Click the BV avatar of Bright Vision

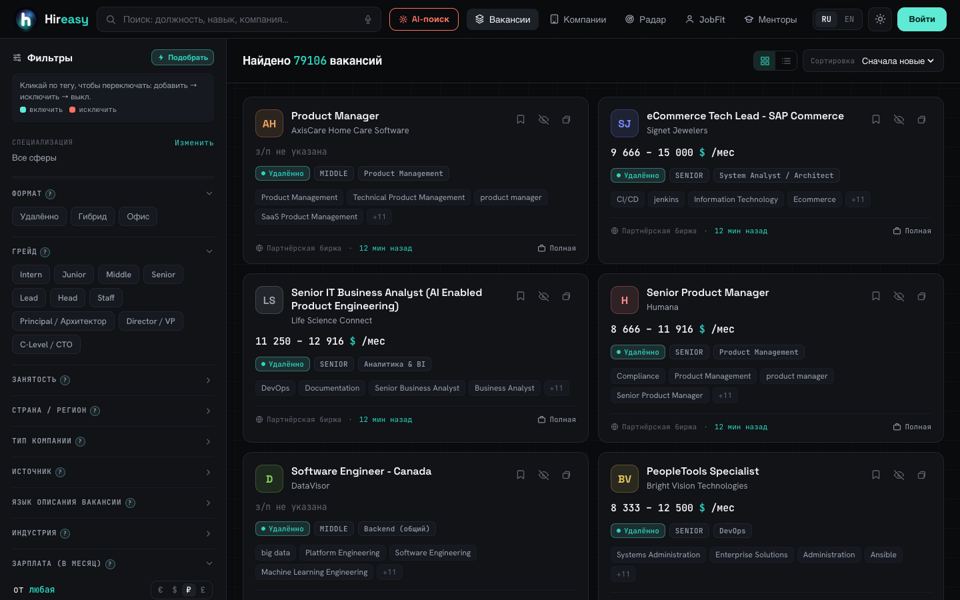click(x=624, y=479)
